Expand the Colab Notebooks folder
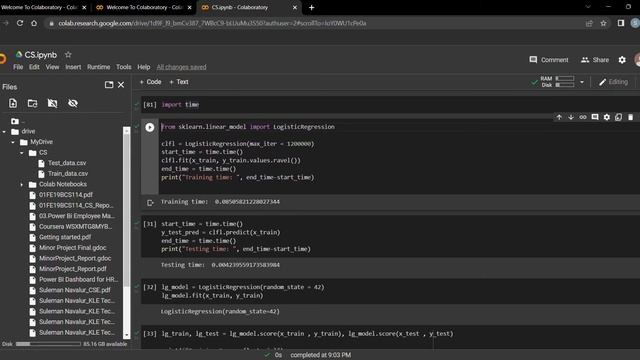The width and height of the screenshot is (640, 360). [22, 184]
